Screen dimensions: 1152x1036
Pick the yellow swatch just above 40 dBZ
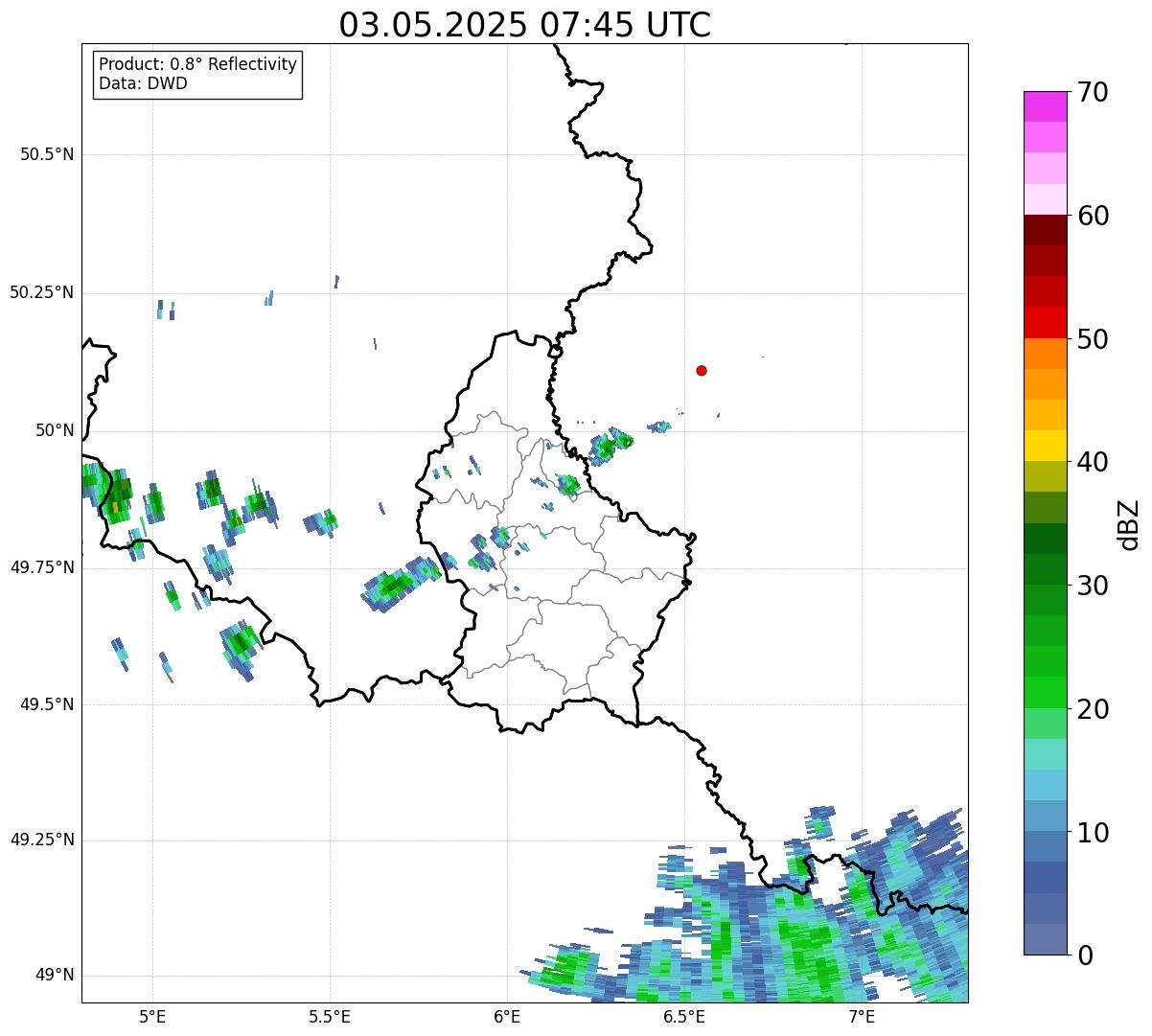point(1045,446)
